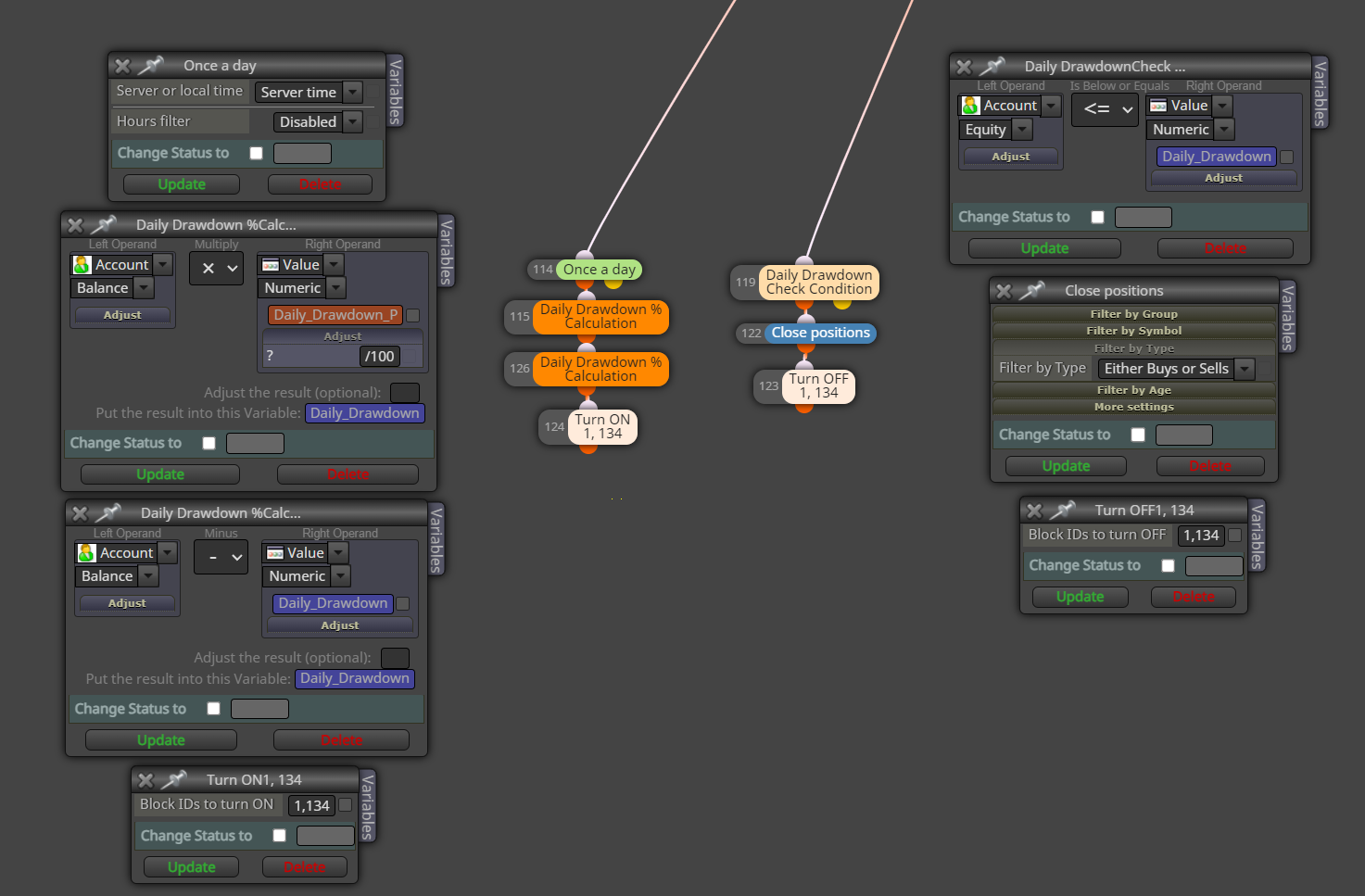Toggle Change Status checkbox in Daily DrawdownCheck panel
This screenshot has width=1365, height=896.
(1098, 217)
